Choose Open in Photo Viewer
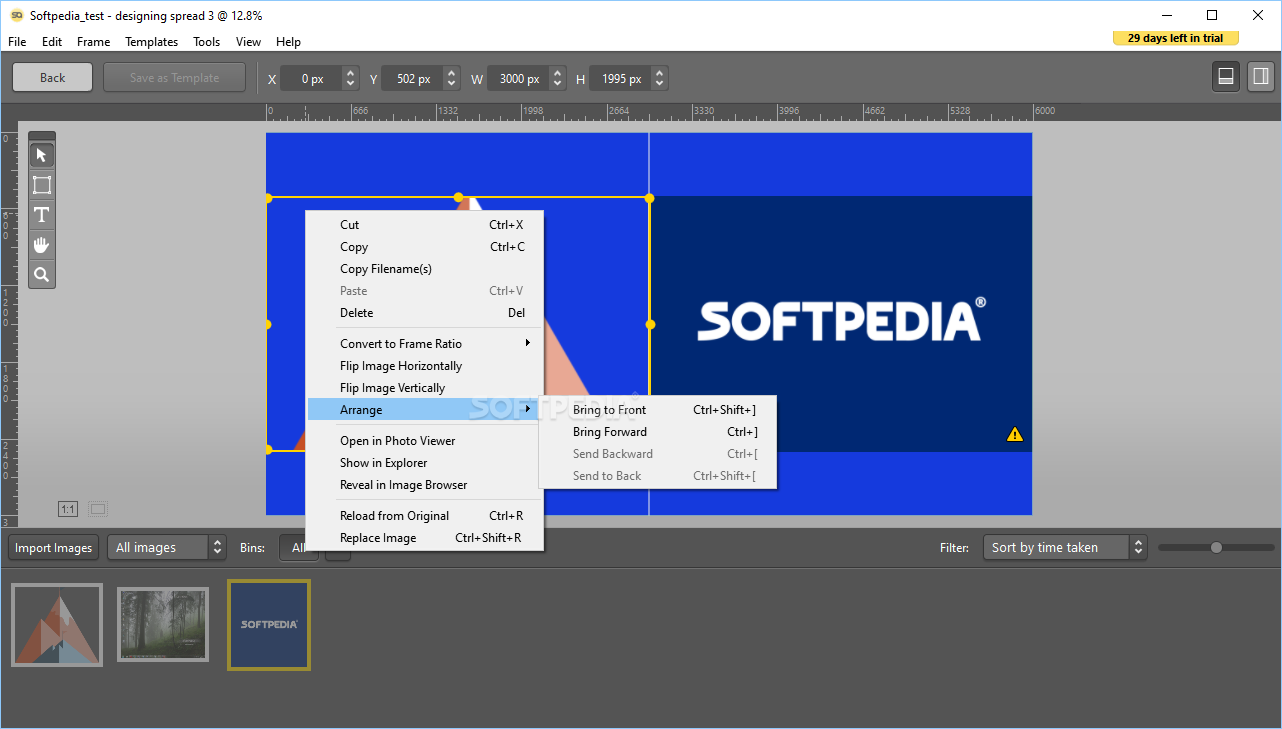This screenshot has height=729, width=1282. pyautogui.click(x=425, y=441)
